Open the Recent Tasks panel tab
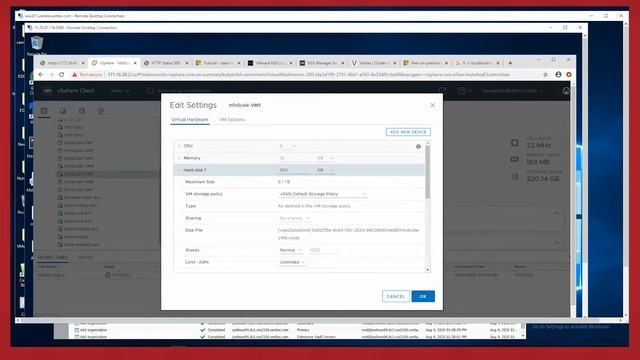 (52, 257)
